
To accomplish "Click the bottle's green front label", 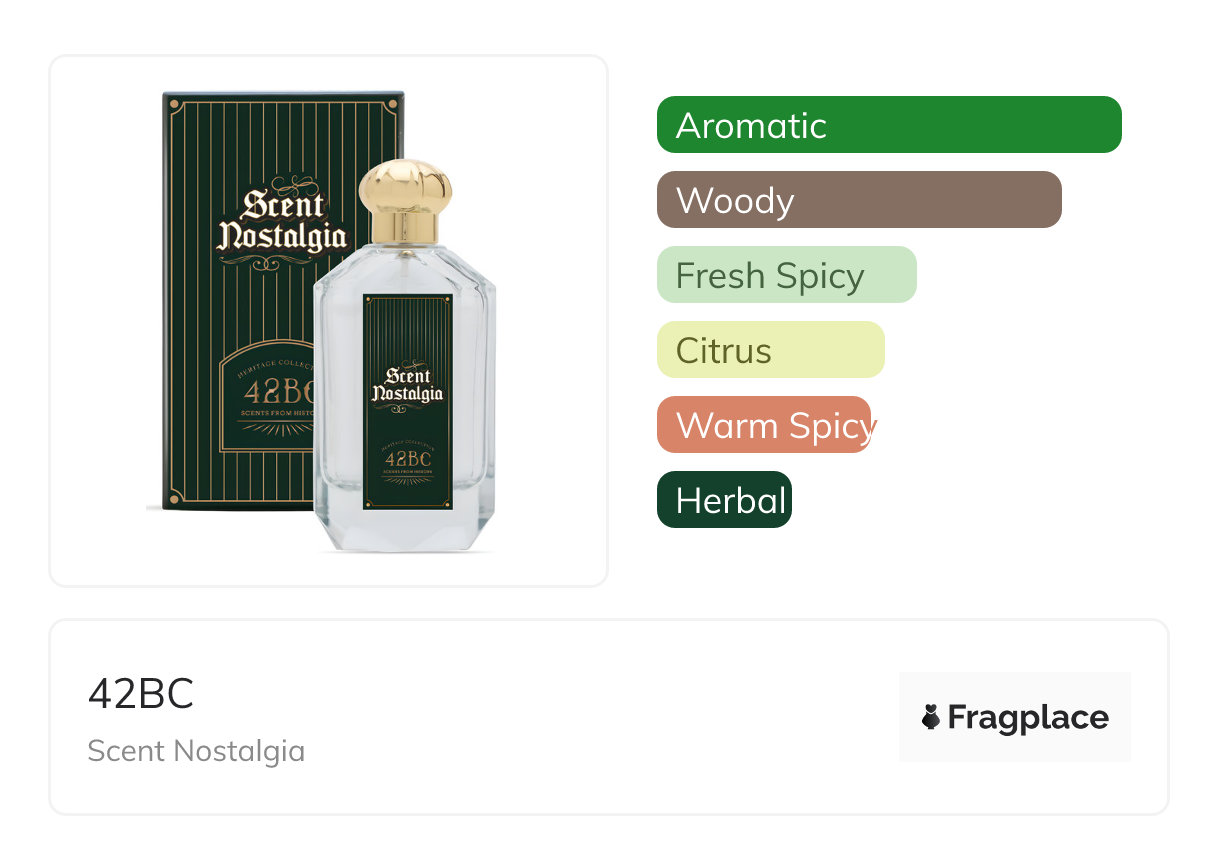I will point(407,401).
